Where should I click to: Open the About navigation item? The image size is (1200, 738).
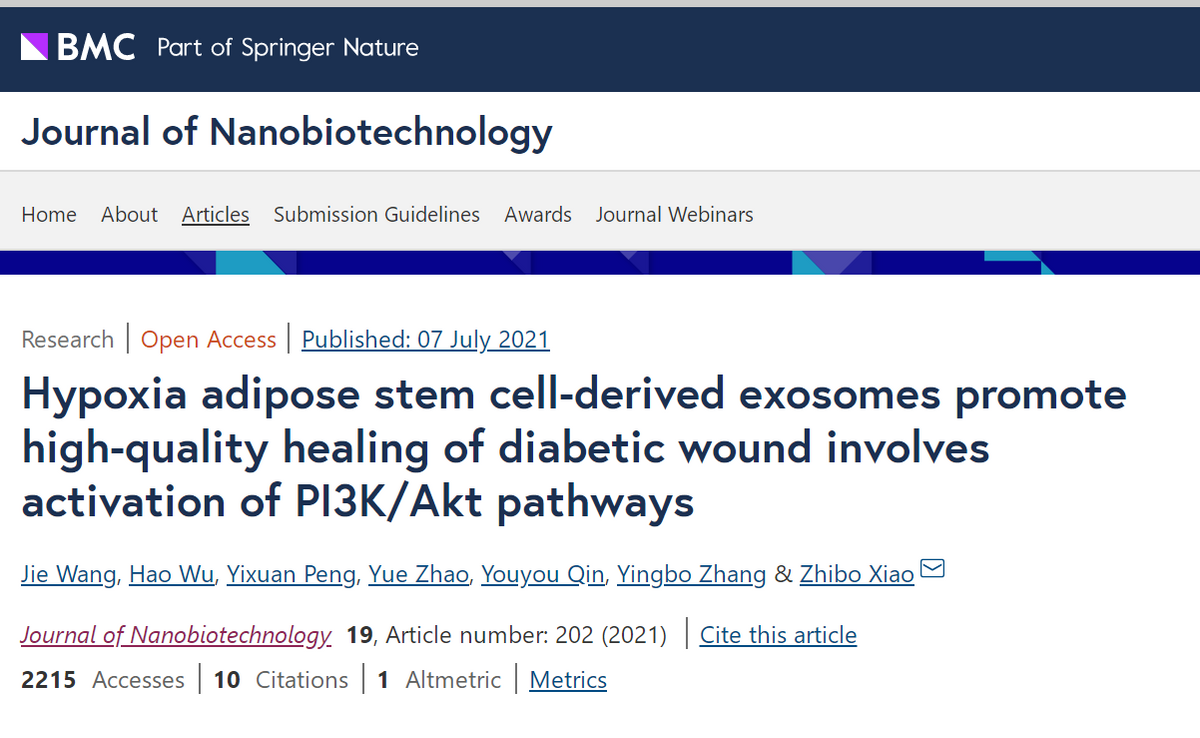coord(129,215)
